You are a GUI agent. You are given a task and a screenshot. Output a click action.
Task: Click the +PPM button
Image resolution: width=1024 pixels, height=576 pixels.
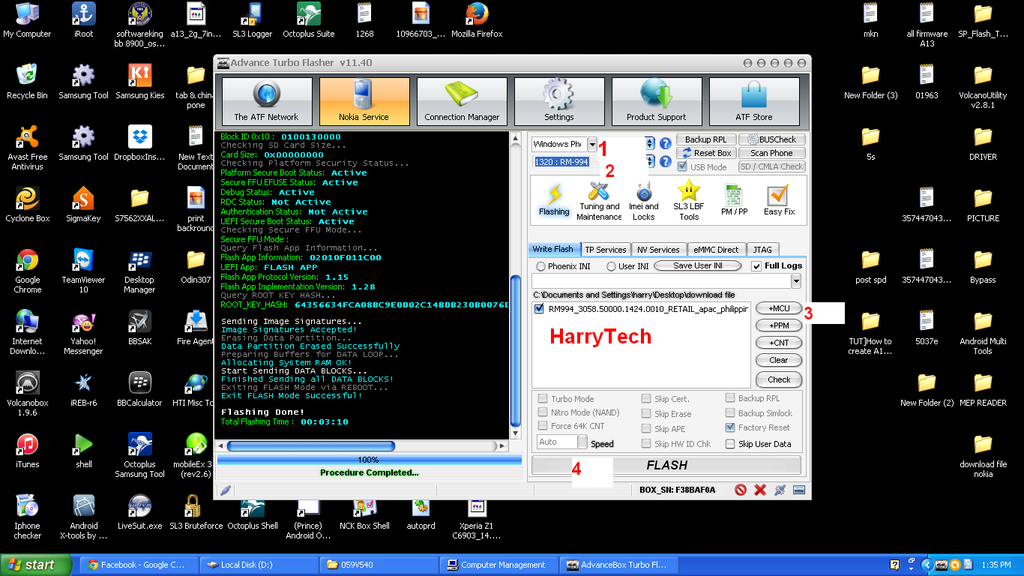tap(778, 325)
